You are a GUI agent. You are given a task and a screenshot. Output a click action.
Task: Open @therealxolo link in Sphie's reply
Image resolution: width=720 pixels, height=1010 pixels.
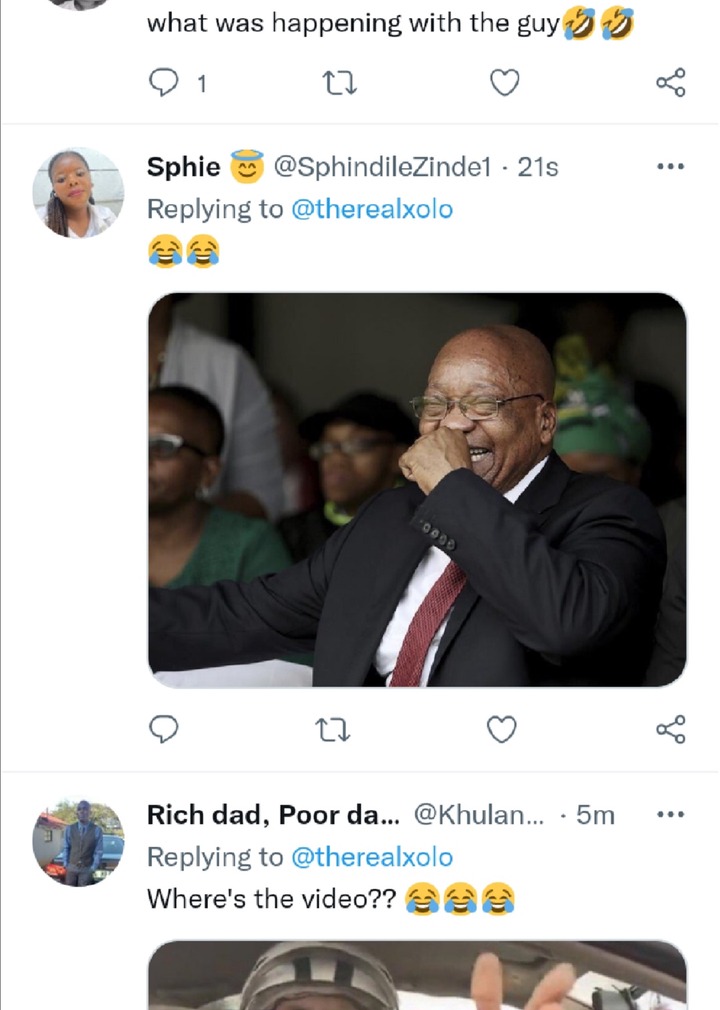coord(371,209)
